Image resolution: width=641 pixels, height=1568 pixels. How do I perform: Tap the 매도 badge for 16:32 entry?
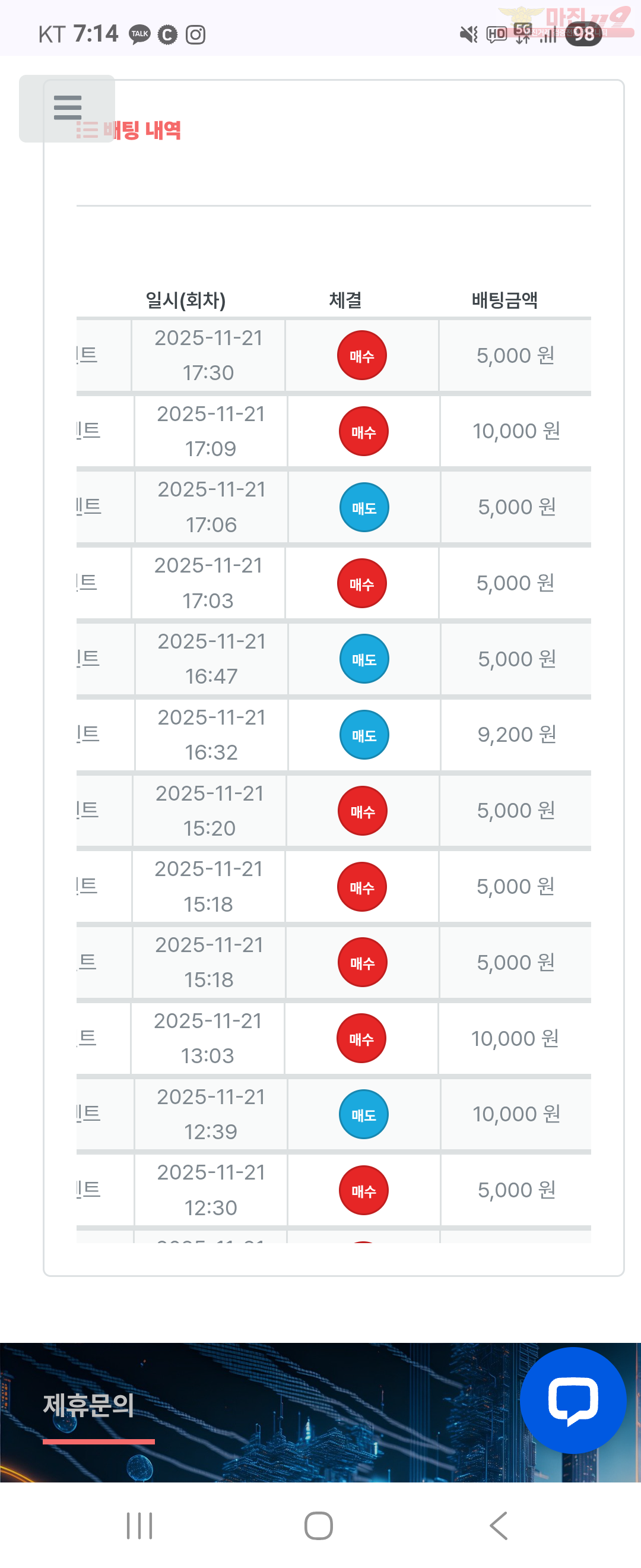364,735
